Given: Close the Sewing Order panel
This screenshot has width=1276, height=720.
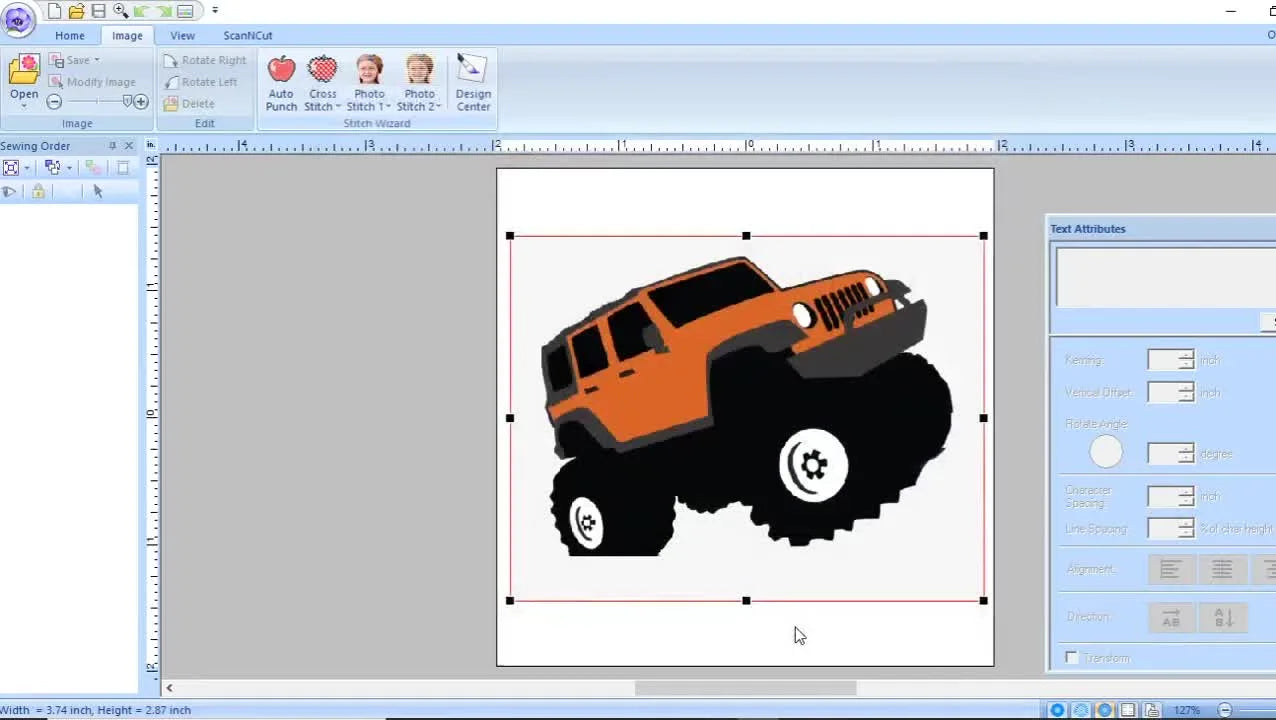Looking at the screenshot, I should coord(128,146).
